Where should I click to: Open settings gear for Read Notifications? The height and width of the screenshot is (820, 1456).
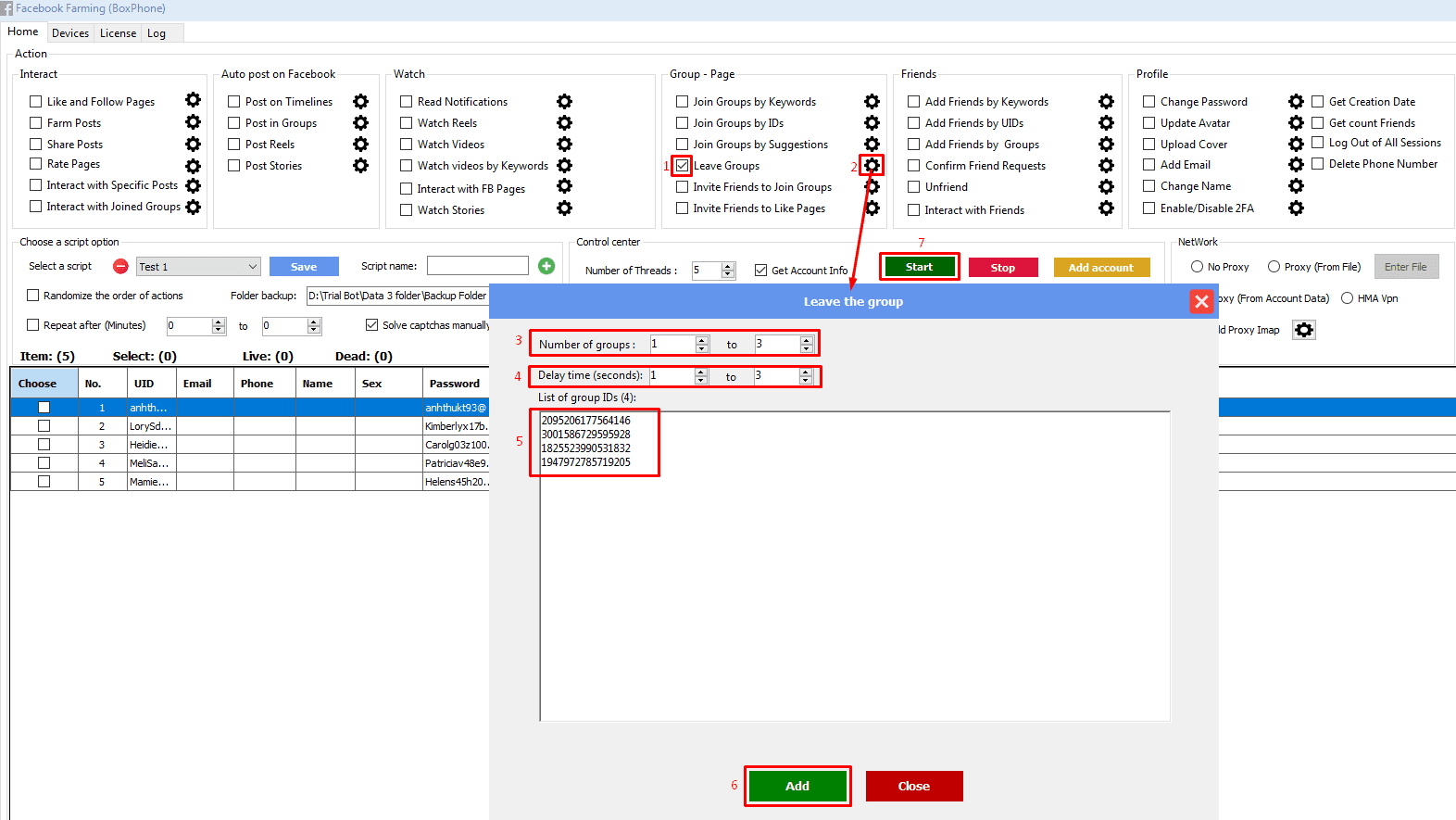tap(564, 101)
